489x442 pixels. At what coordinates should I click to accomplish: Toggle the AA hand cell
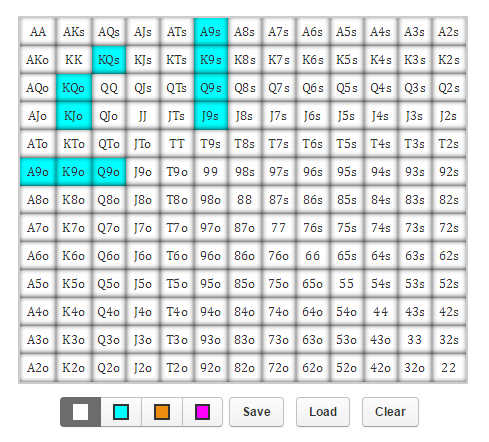[38, 32]
